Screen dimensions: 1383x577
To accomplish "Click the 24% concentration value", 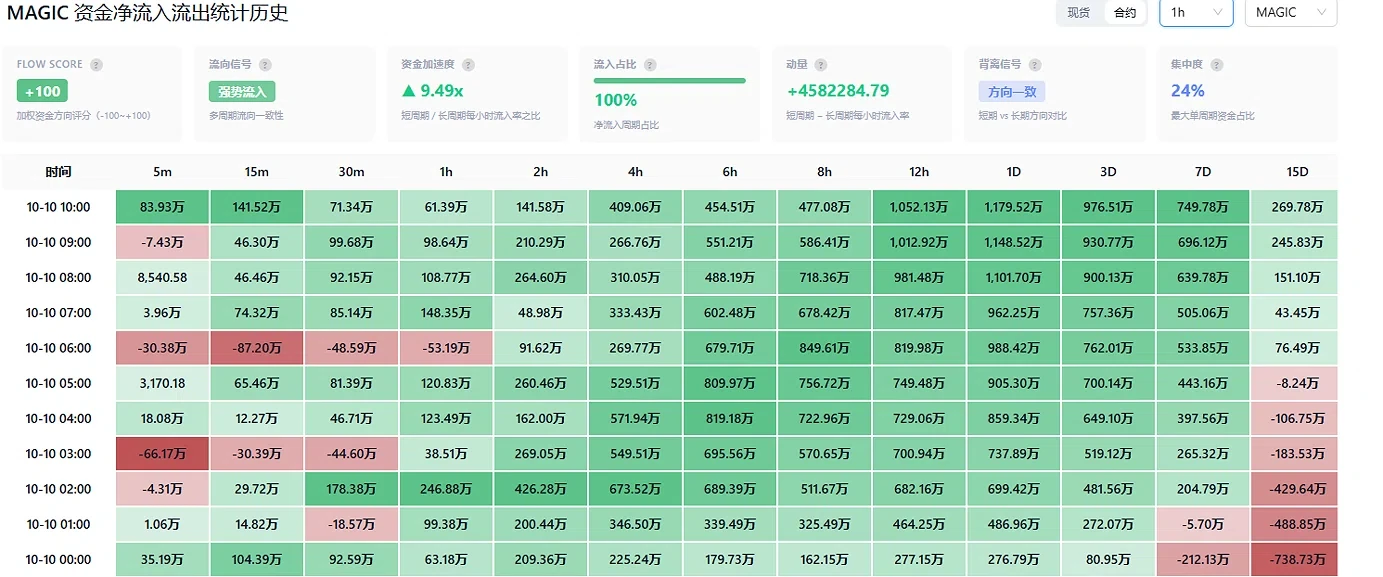I will [x=1187, y=91].
